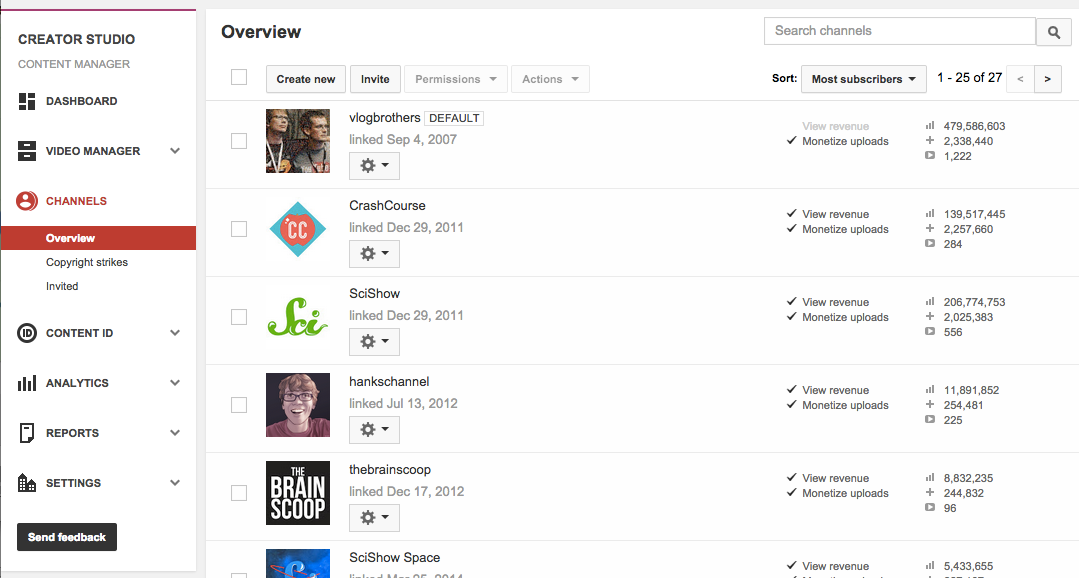This screenshot has width=1079, height=578.
Task: Click the Video Manager drawer icon
Action: pos(27,151)
